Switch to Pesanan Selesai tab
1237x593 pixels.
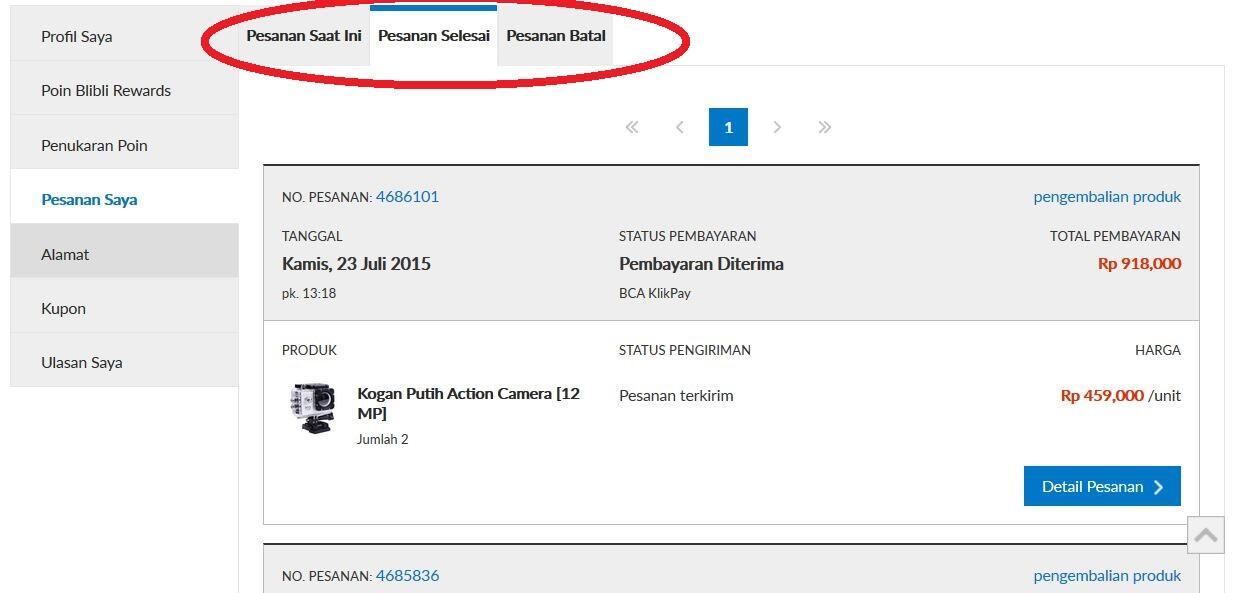[x=434, y=36]
